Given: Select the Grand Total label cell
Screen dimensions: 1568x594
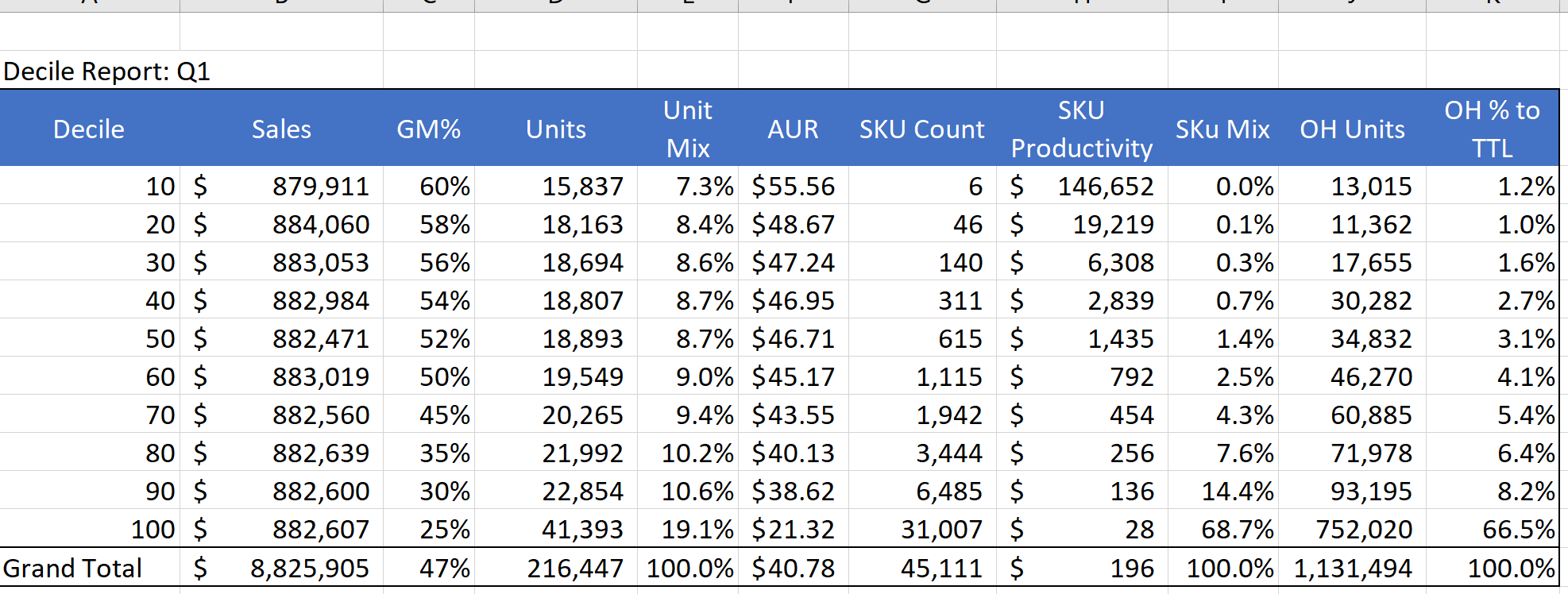Looking at the screenshot, I should point(90,568).
